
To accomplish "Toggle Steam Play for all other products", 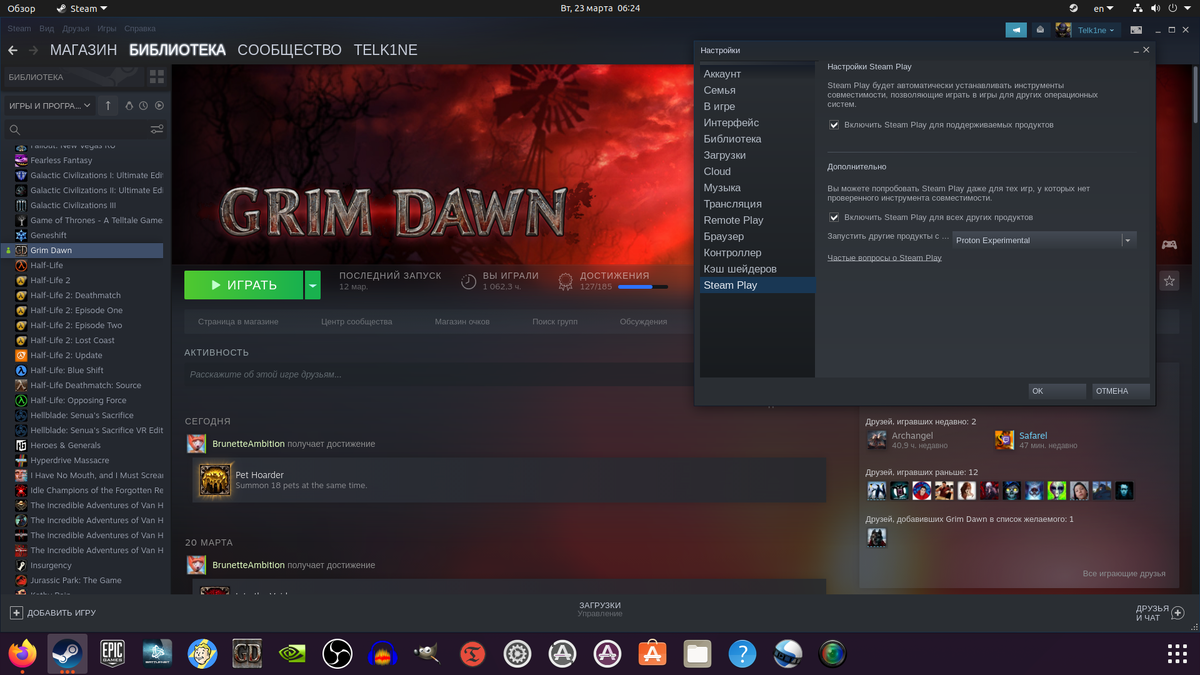I will pos(834,217).
